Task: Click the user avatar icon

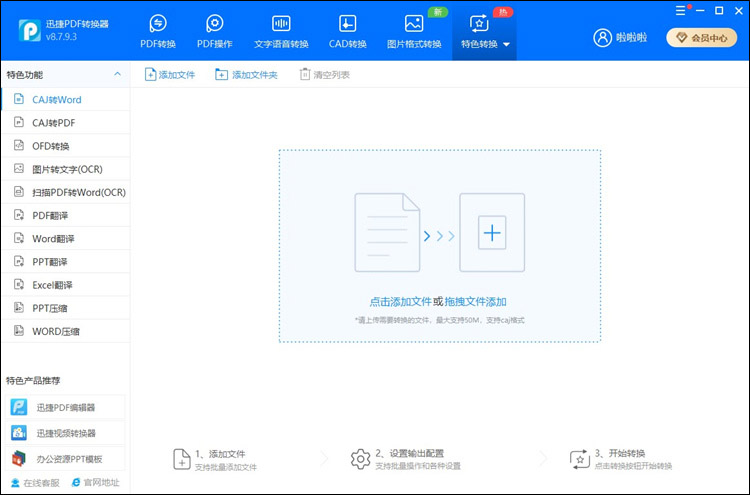Action: [603, 37]
